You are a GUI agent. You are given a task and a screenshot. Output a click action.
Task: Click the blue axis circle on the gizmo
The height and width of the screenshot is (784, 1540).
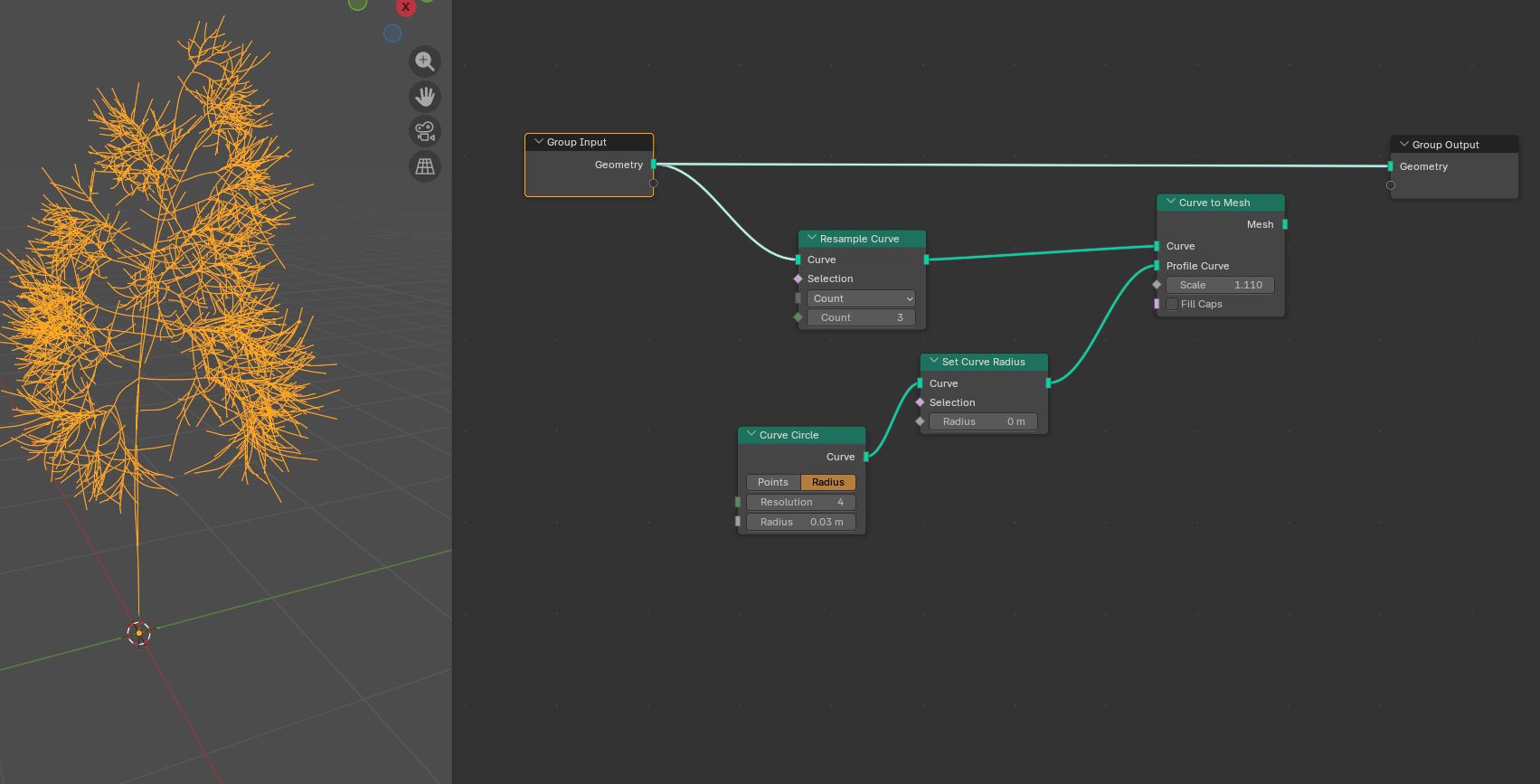coord(392,33)
